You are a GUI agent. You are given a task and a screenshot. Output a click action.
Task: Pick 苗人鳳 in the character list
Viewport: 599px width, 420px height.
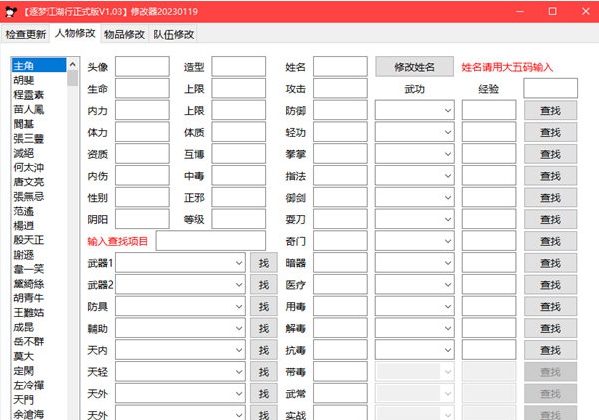pyautogui.click(x=39, y=109)
